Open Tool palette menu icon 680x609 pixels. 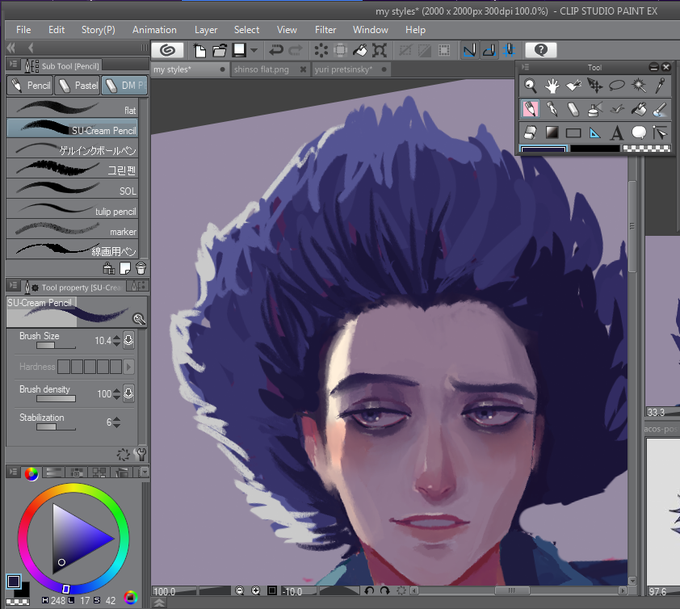coord(525,67)
